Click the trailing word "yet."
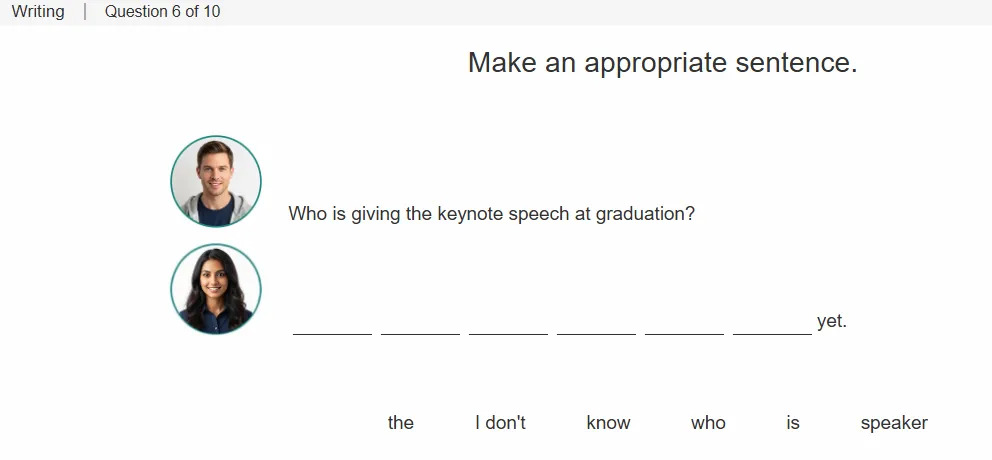Image resolution: width=992 pixels, height=460 pixels. pos(832,321)
